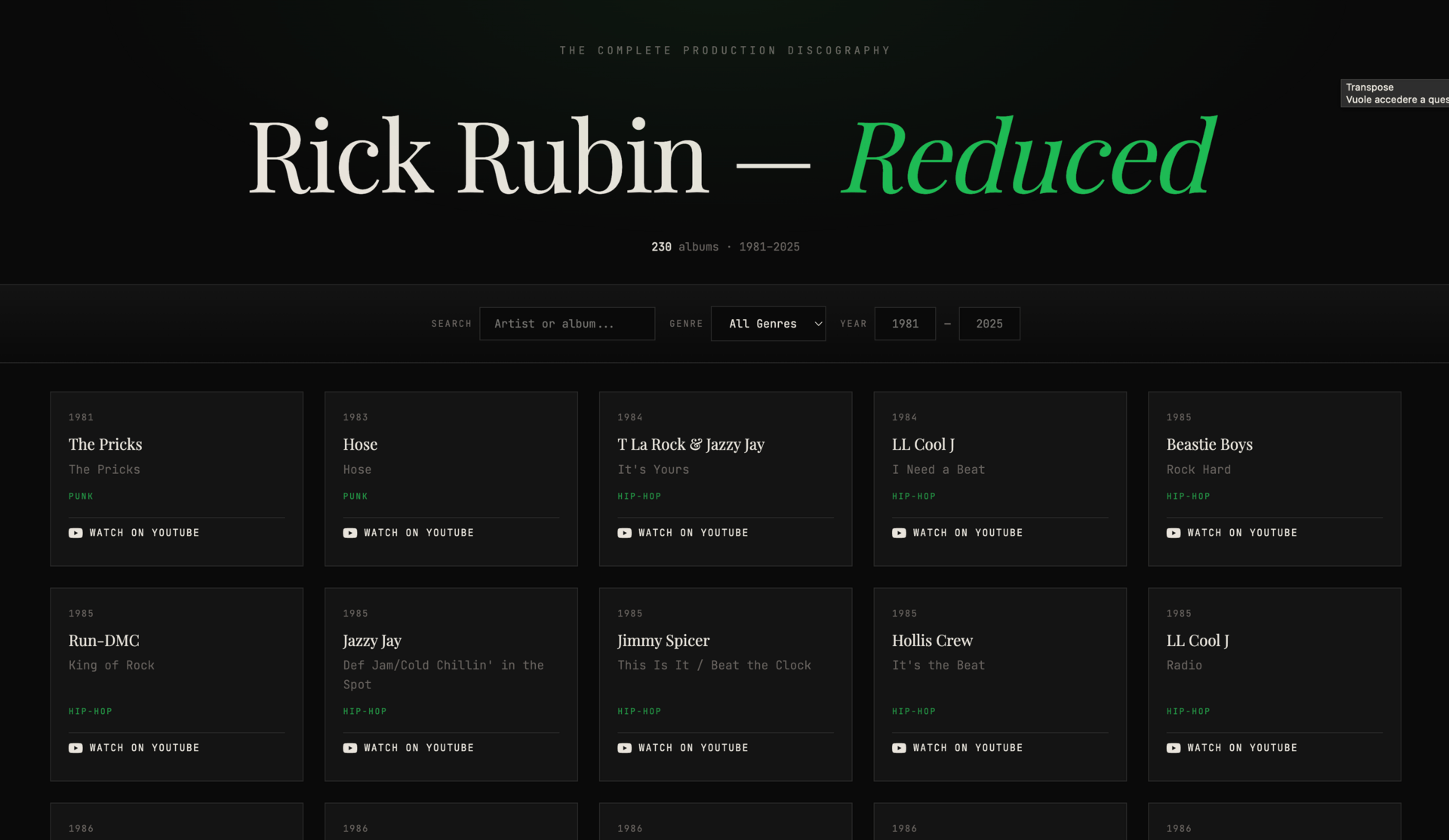Screen dimensions: 1449x840
Task: Click the genre dropdown chevron arrow
Action: (x=817, y=324)
